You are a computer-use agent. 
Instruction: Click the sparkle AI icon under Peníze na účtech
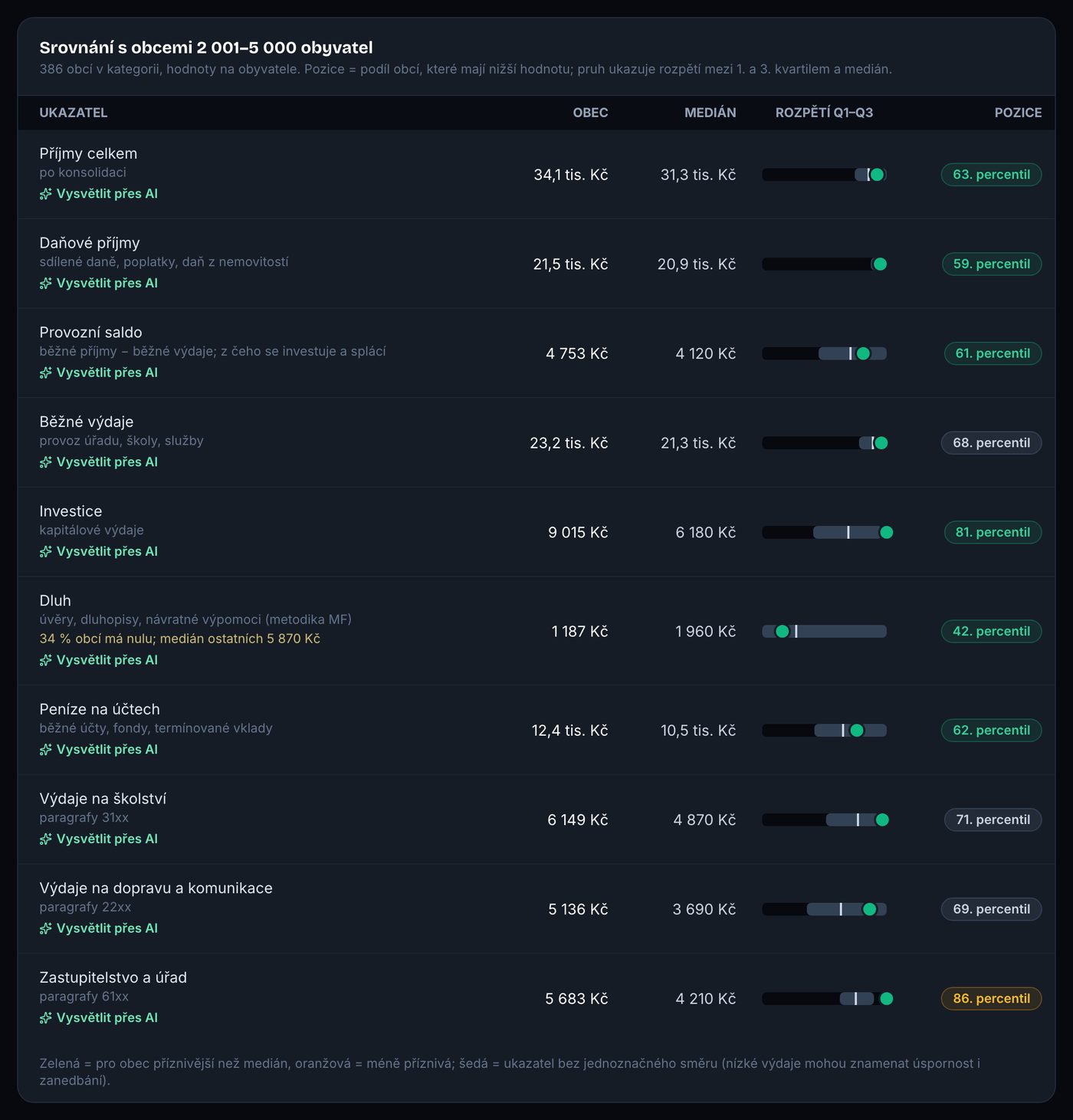pyautogui.click(x=46, y=750)
